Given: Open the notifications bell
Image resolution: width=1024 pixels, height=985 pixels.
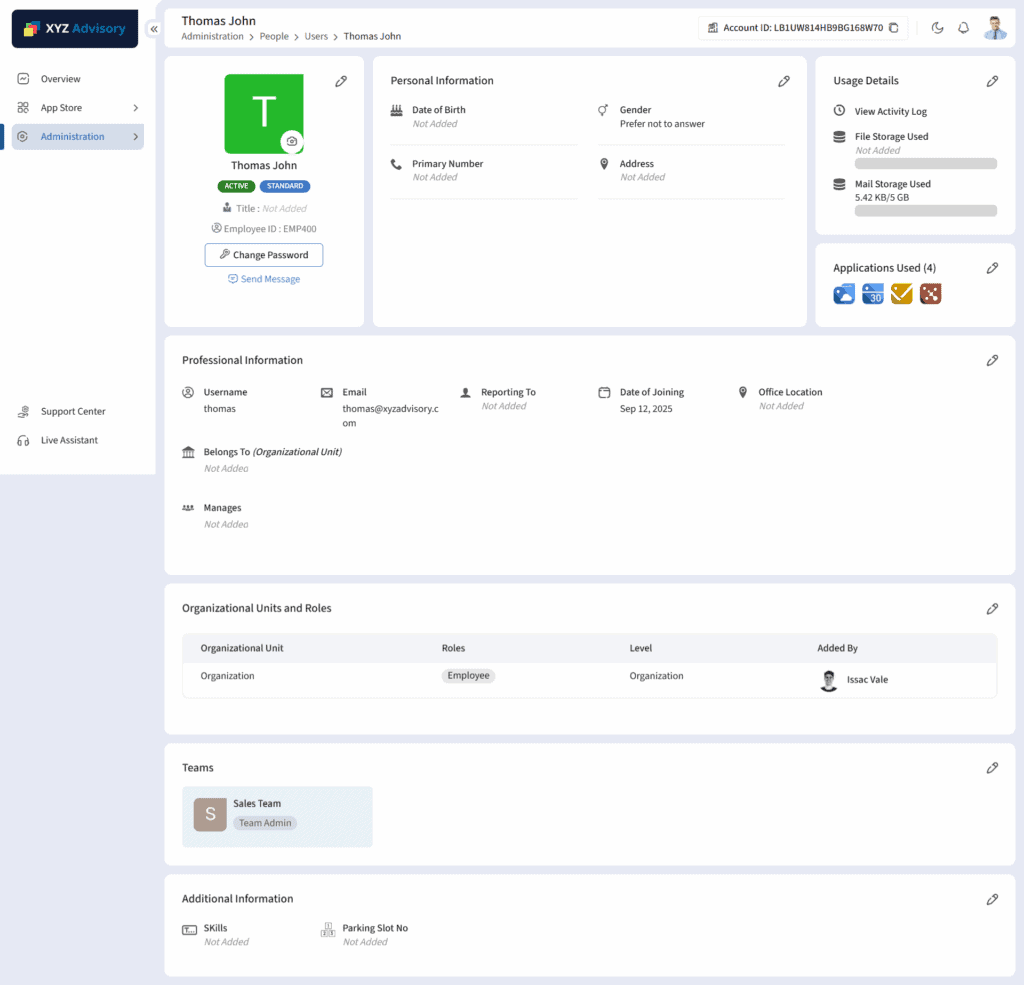Looking at the screenshot, I should tap(964, 28).
